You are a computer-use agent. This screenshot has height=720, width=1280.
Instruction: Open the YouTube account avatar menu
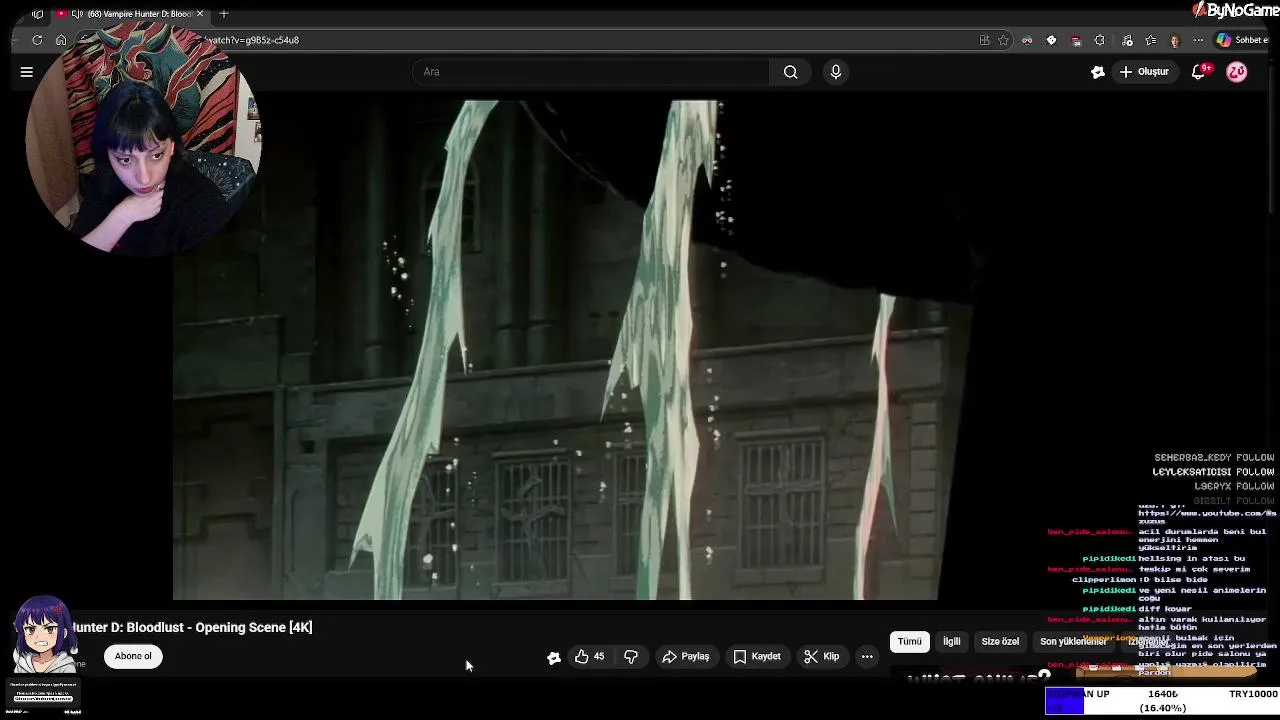tap(1237, 72)
